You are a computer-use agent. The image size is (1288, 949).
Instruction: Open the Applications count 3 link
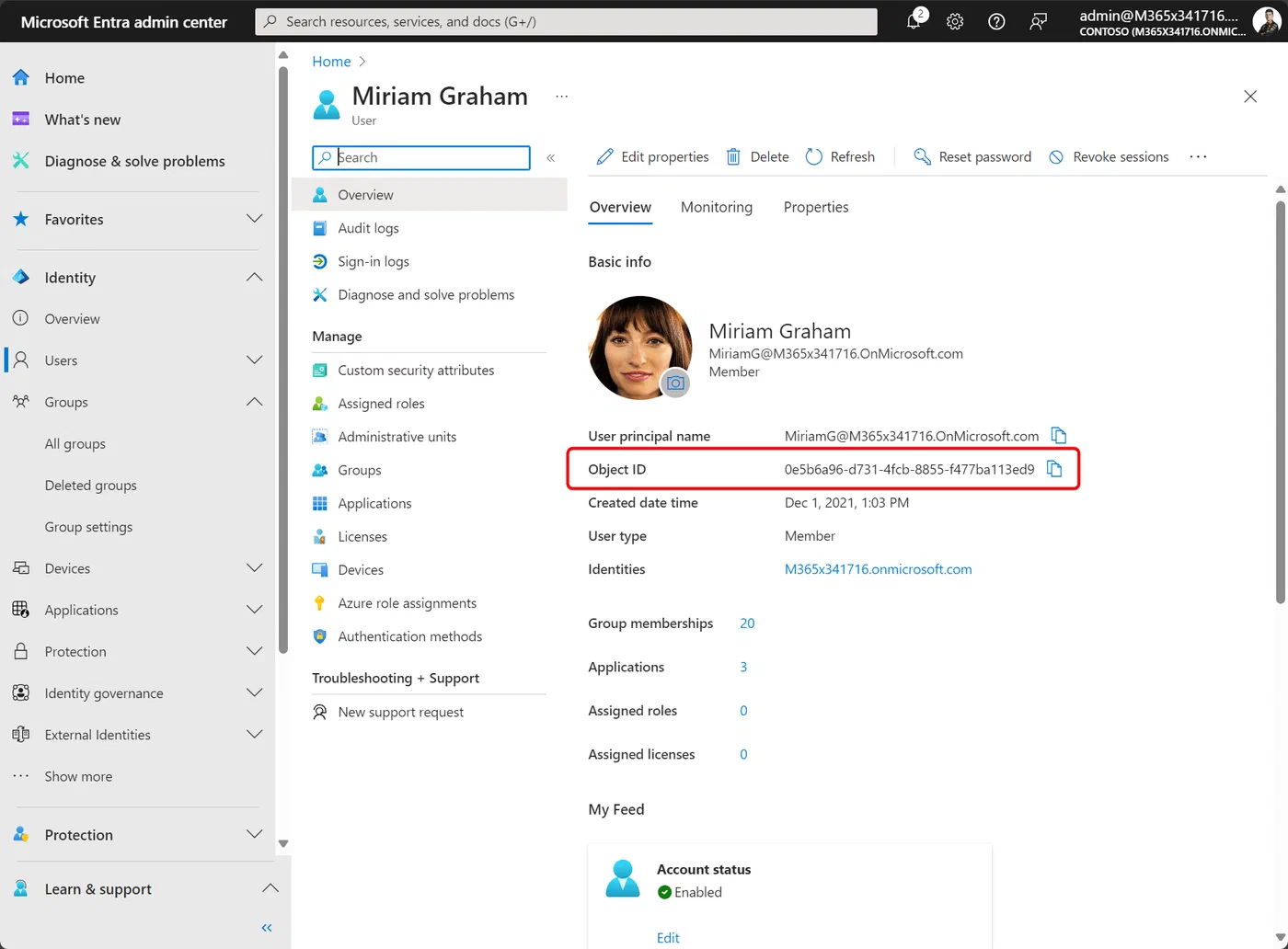click(743, 667)
